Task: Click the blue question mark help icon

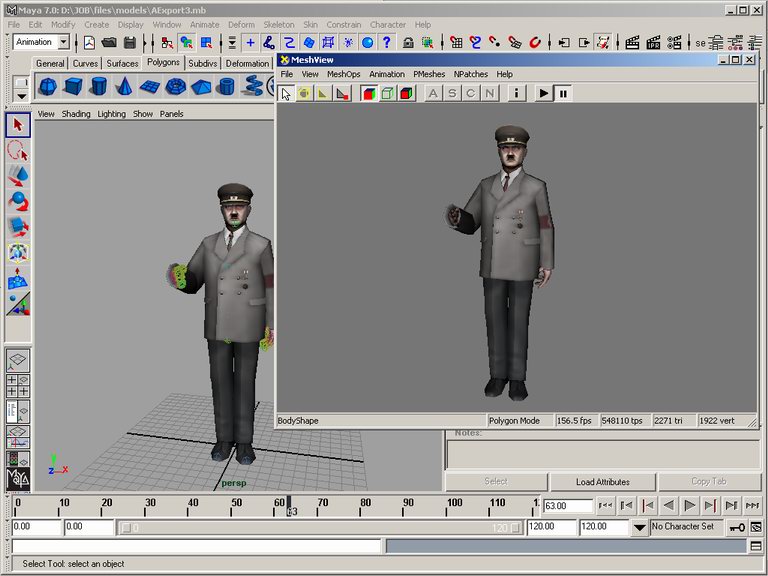Action: click(387, 43)
